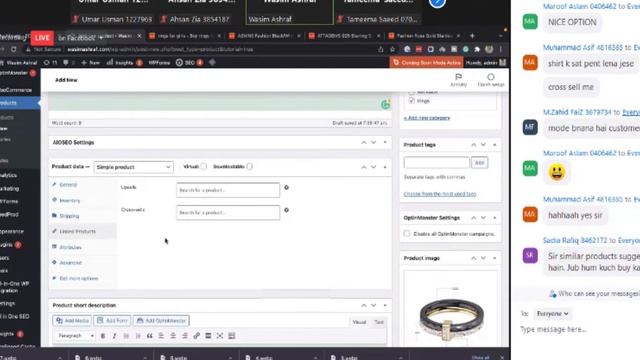The height and width of the screenshot is (360, 640).
Task: Toggle fullscreen distraction-free editor mode
Action: tap(220, 336)
